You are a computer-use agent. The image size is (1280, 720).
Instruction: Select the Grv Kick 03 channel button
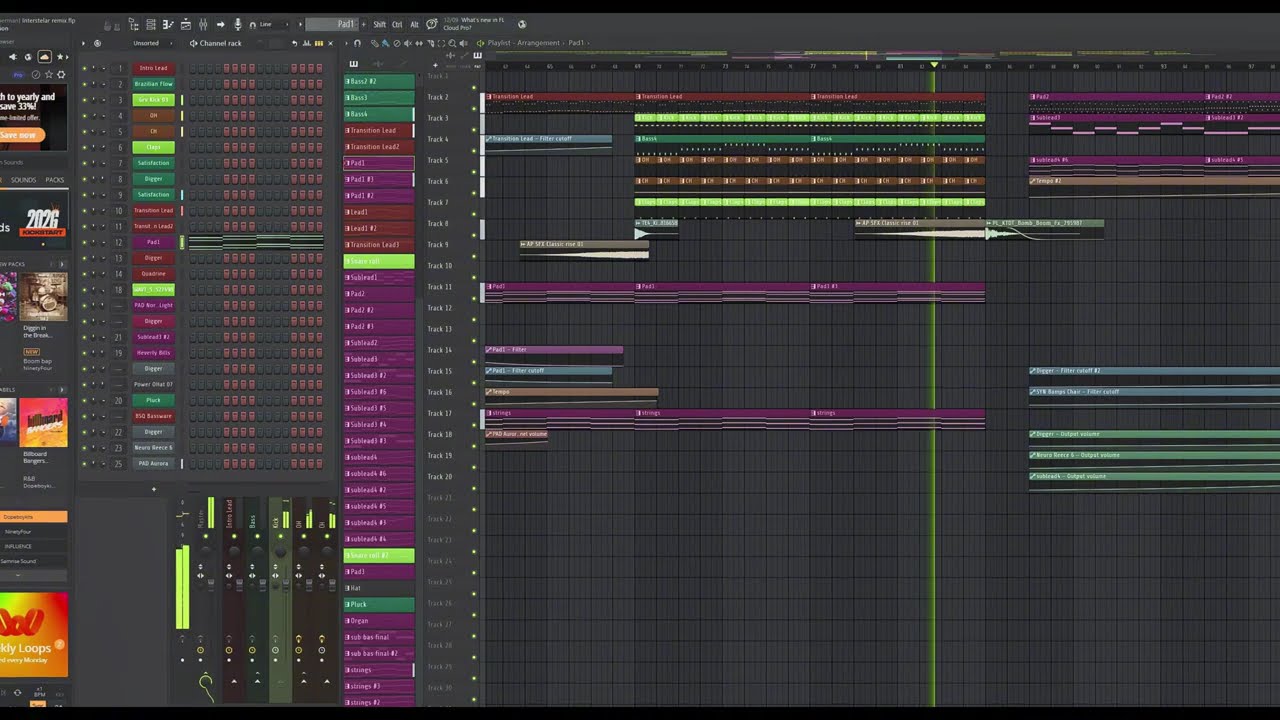(x=154, y=99)
